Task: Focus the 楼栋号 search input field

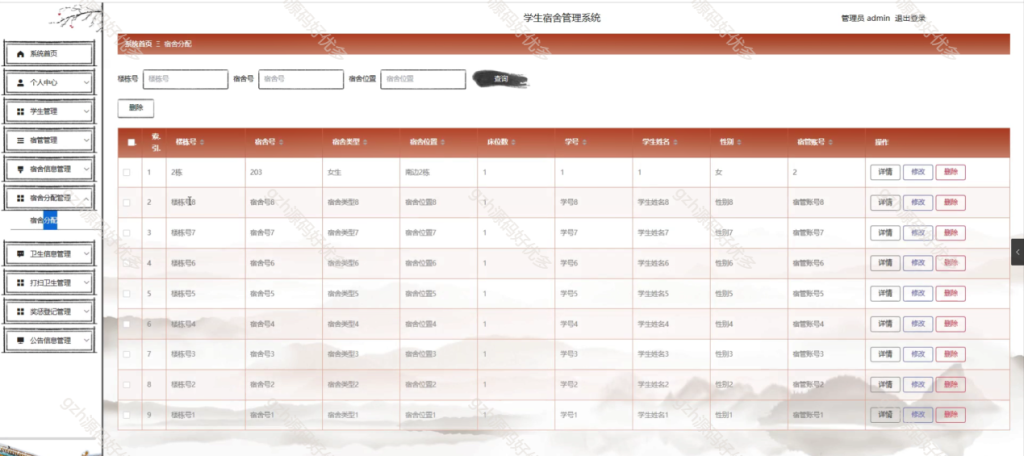Action: 185,79
